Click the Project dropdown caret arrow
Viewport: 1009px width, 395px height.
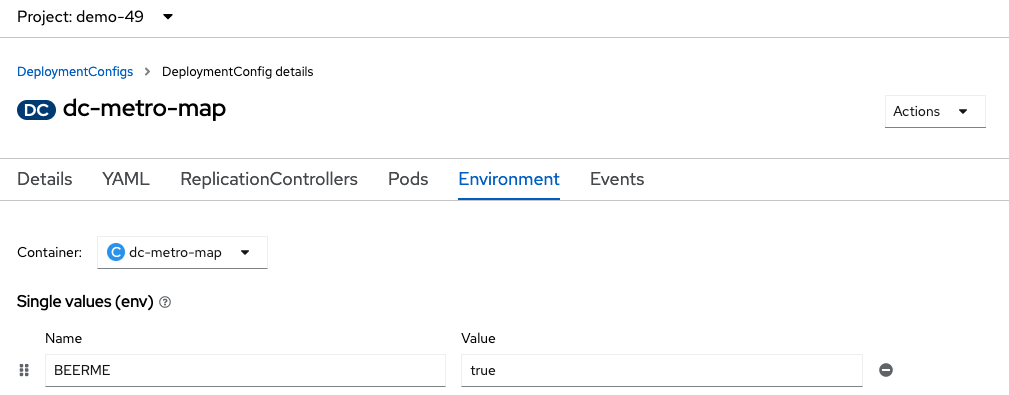pos(168,17)
